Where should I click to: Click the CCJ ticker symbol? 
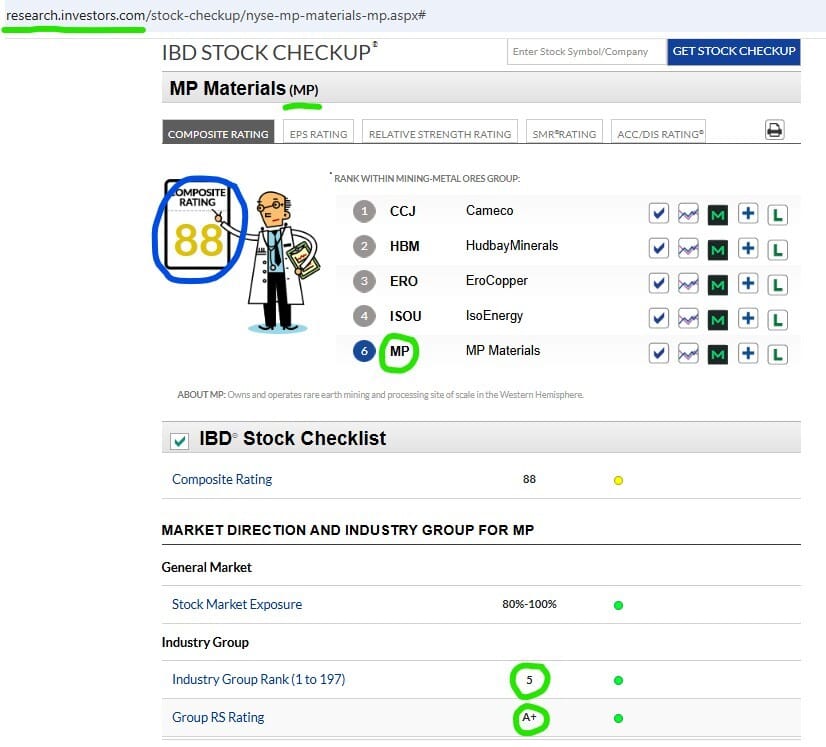[x=402, y=211]
